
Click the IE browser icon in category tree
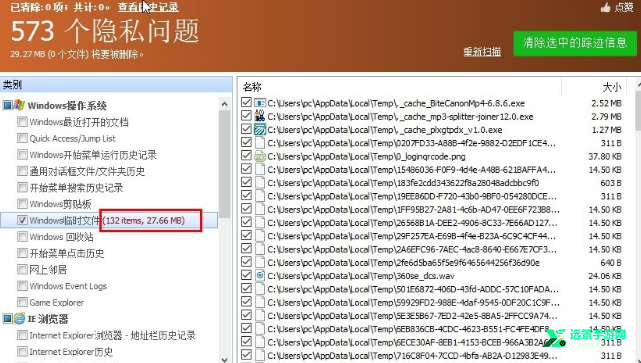(x=19, y=318)
